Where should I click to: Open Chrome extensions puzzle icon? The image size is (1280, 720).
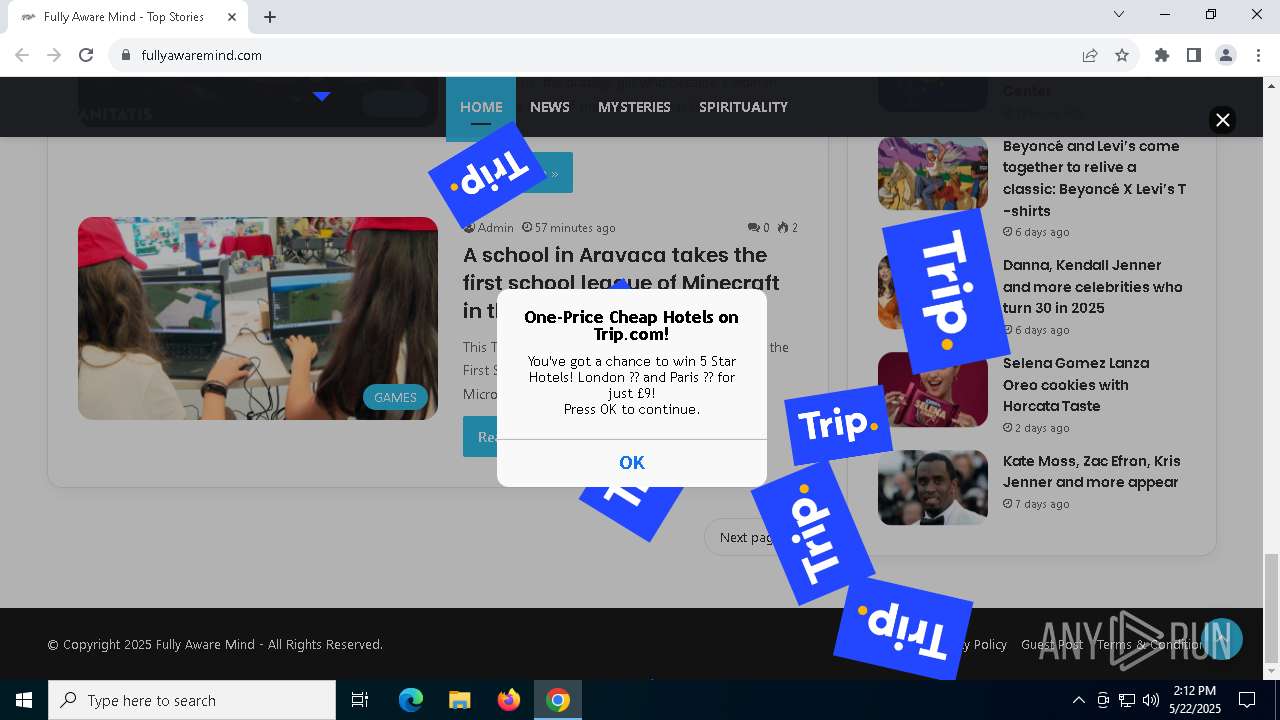[1162, 55]
